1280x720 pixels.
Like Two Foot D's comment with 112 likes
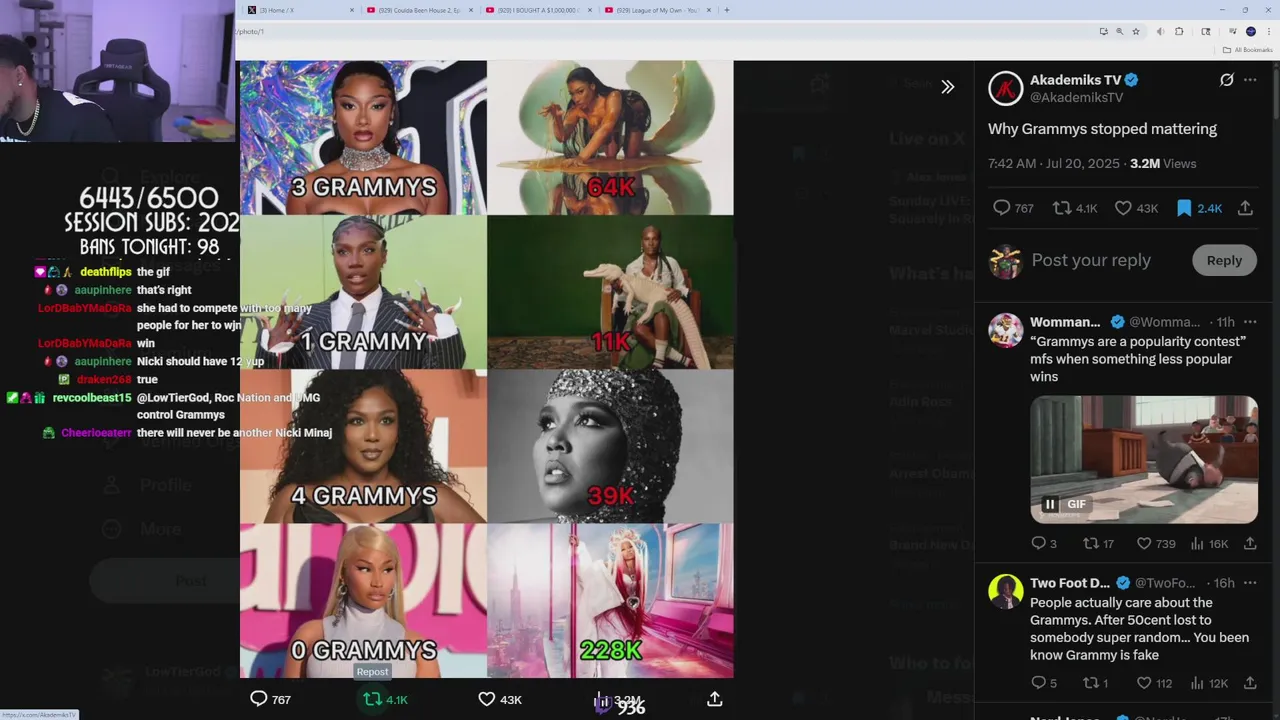point(1154,683)
